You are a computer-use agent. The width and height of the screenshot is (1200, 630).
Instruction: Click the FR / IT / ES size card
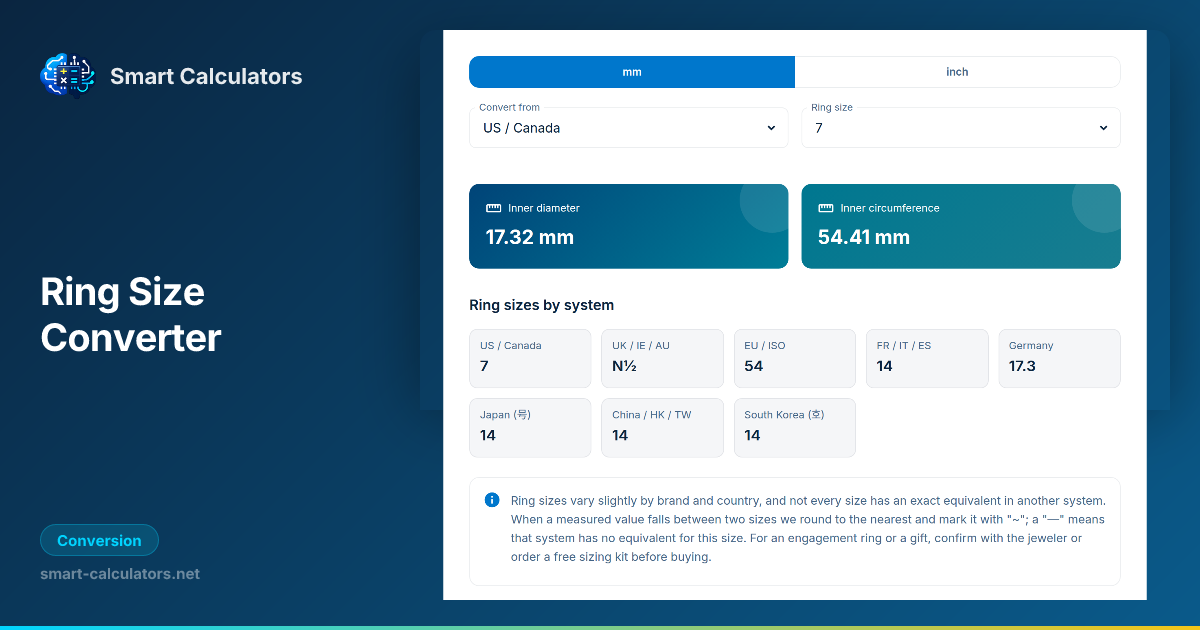[x=927, y=358]
